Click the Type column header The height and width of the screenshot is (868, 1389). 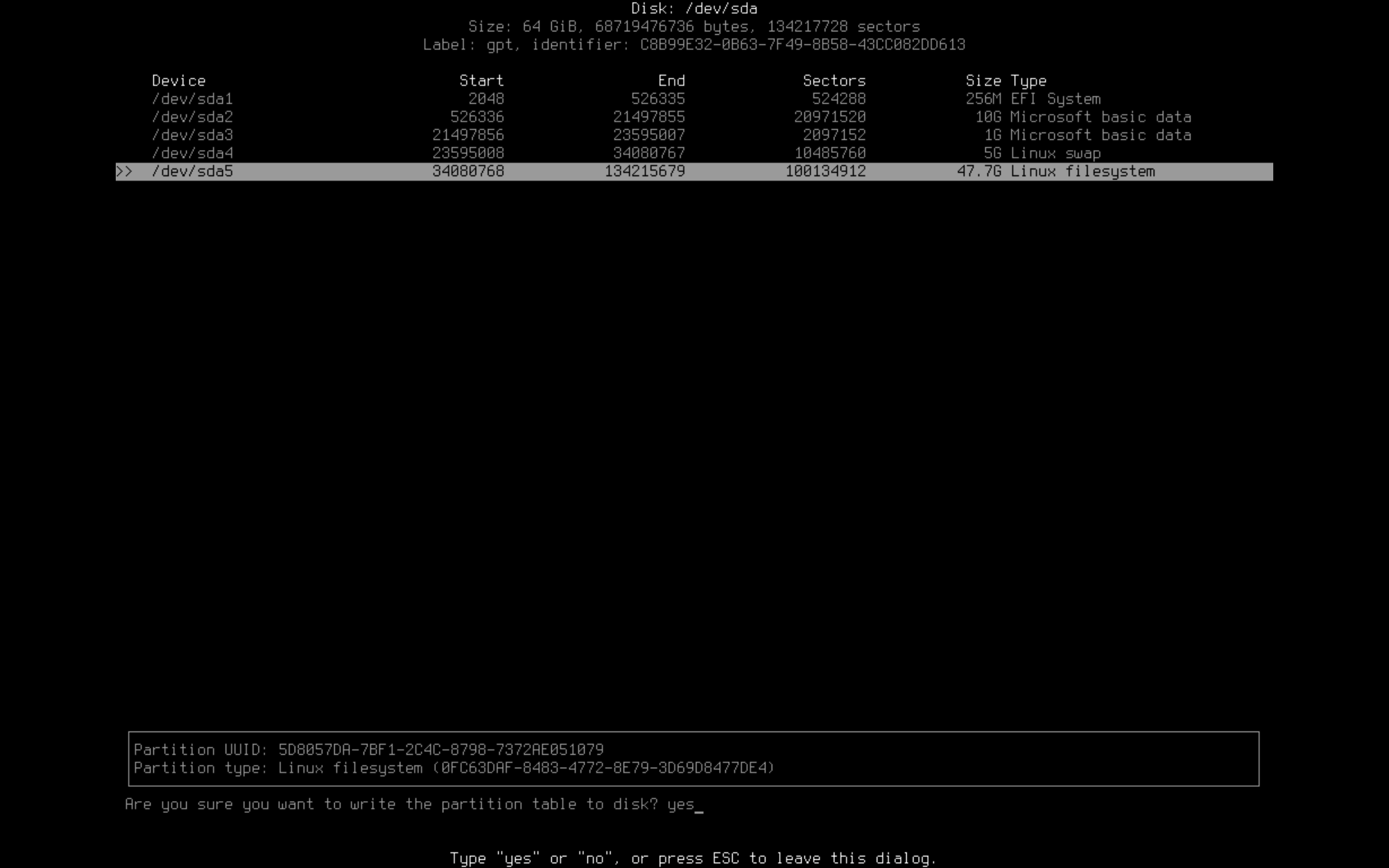click(1028, 81)
